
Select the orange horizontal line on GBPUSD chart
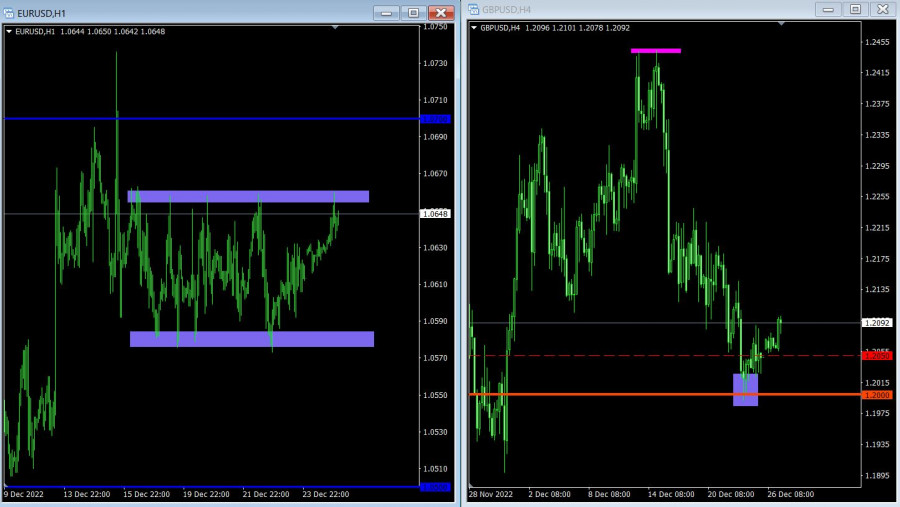600,394
